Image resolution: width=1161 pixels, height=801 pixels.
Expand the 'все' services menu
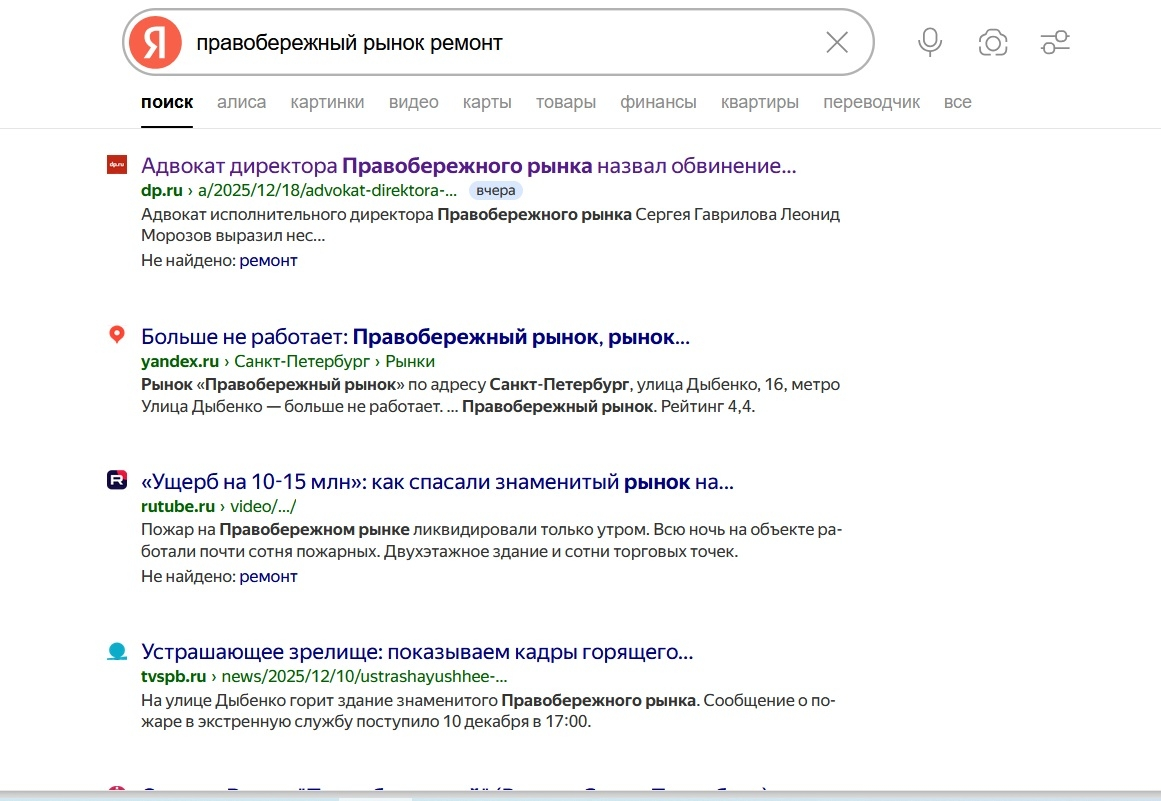pos(957,102)
